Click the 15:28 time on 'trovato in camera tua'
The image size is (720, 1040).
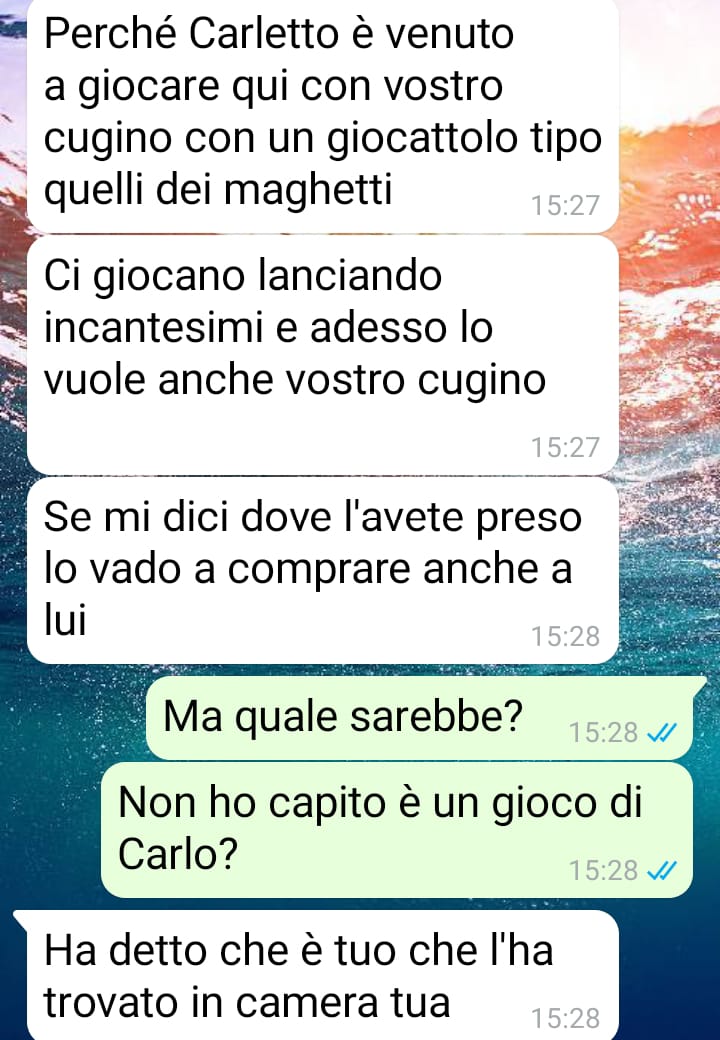[565, 1018]
